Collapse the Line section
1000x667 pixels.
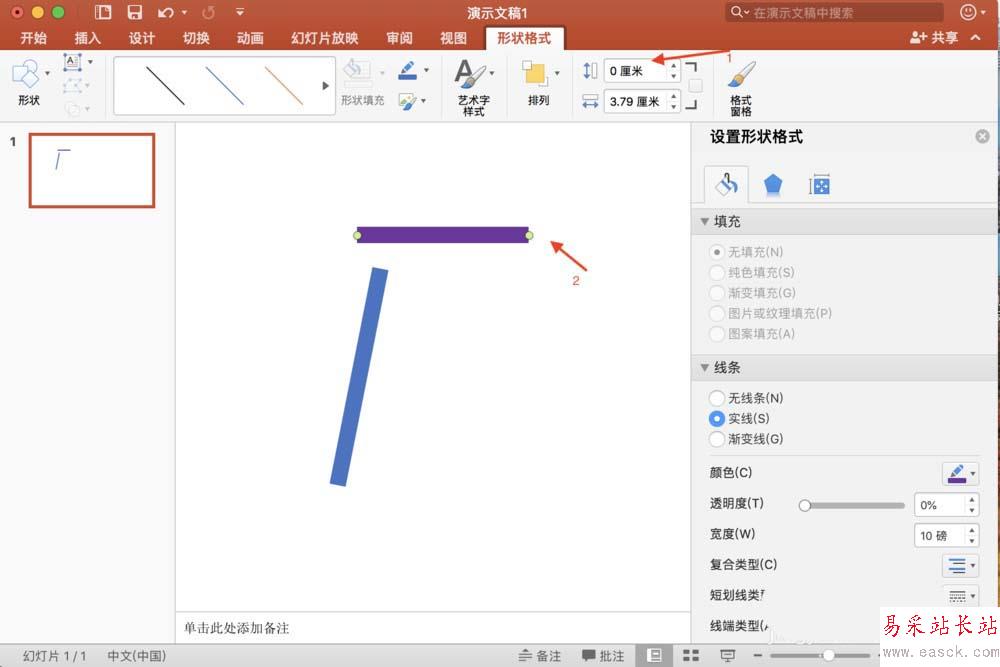705,367
